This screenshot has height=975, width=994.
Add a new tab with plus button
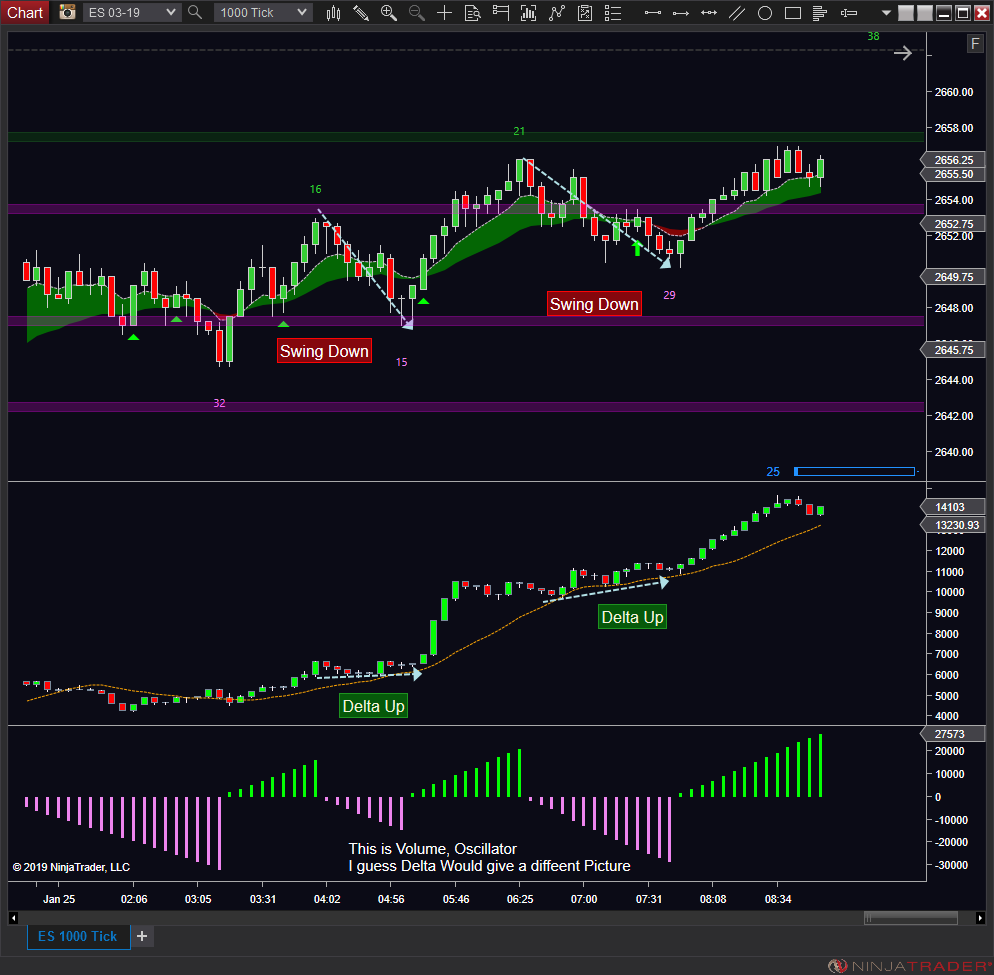click(x=142, y=936)
